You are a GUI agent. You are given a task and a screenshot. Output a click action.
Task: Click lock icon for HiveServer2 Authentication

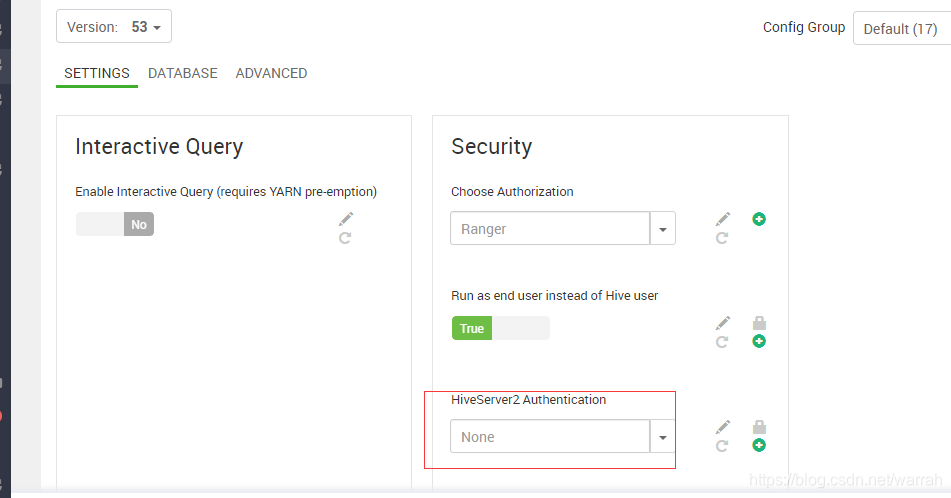(x=759, y=426)
